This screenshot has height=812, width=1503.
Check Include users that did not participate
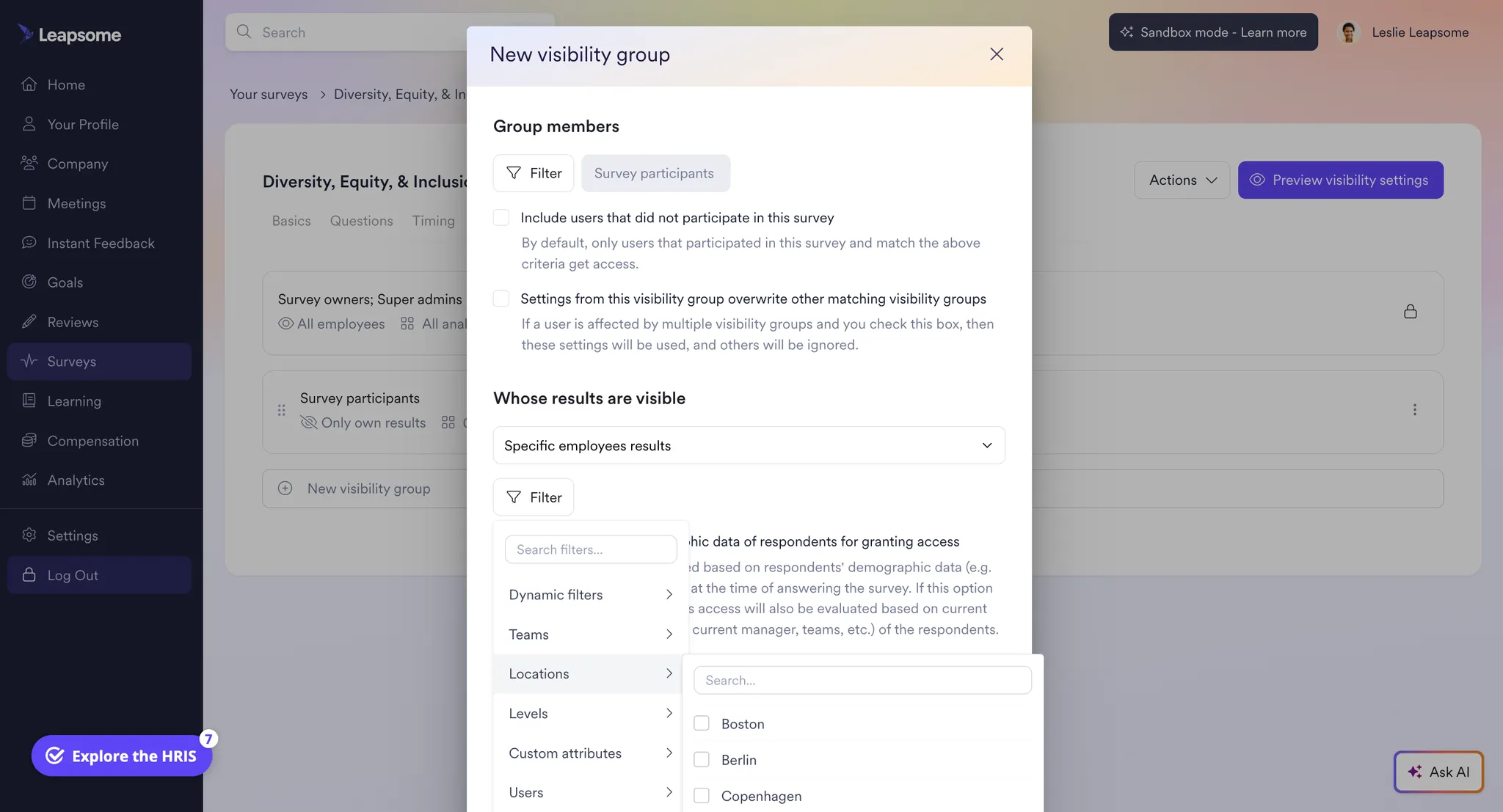(501, 217)
